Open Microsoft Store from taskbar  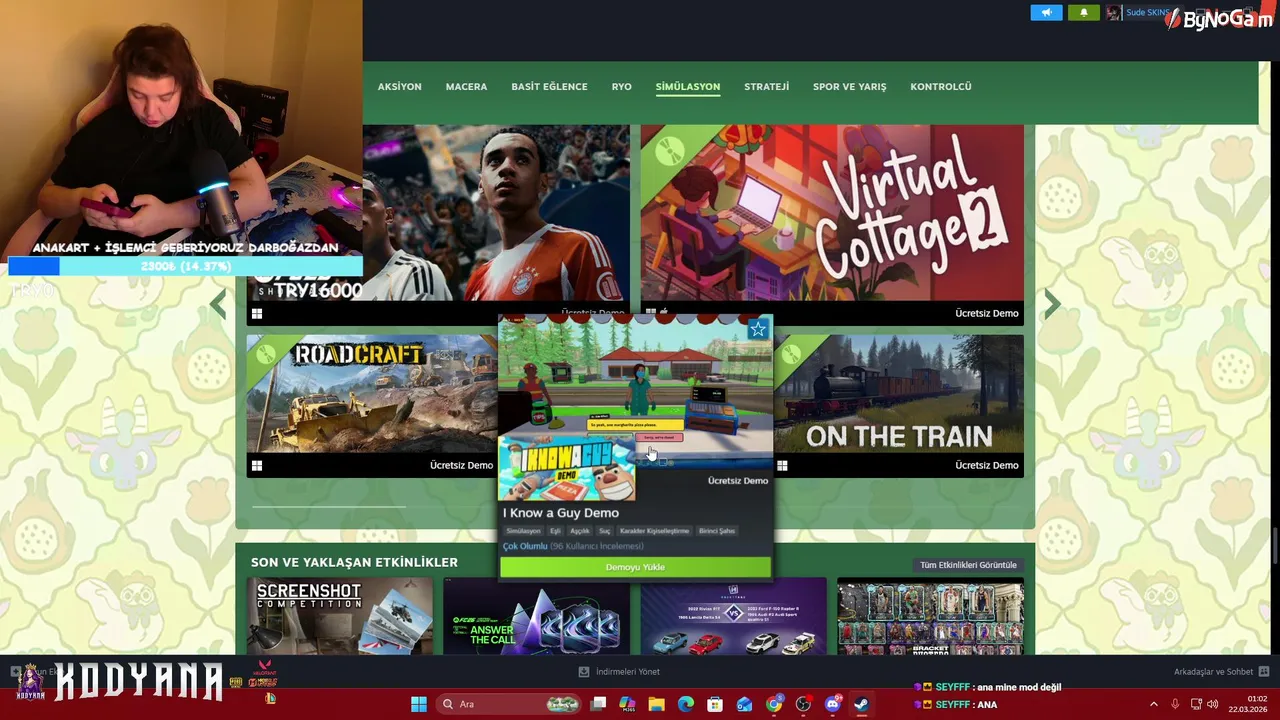[x=715, y=704]
